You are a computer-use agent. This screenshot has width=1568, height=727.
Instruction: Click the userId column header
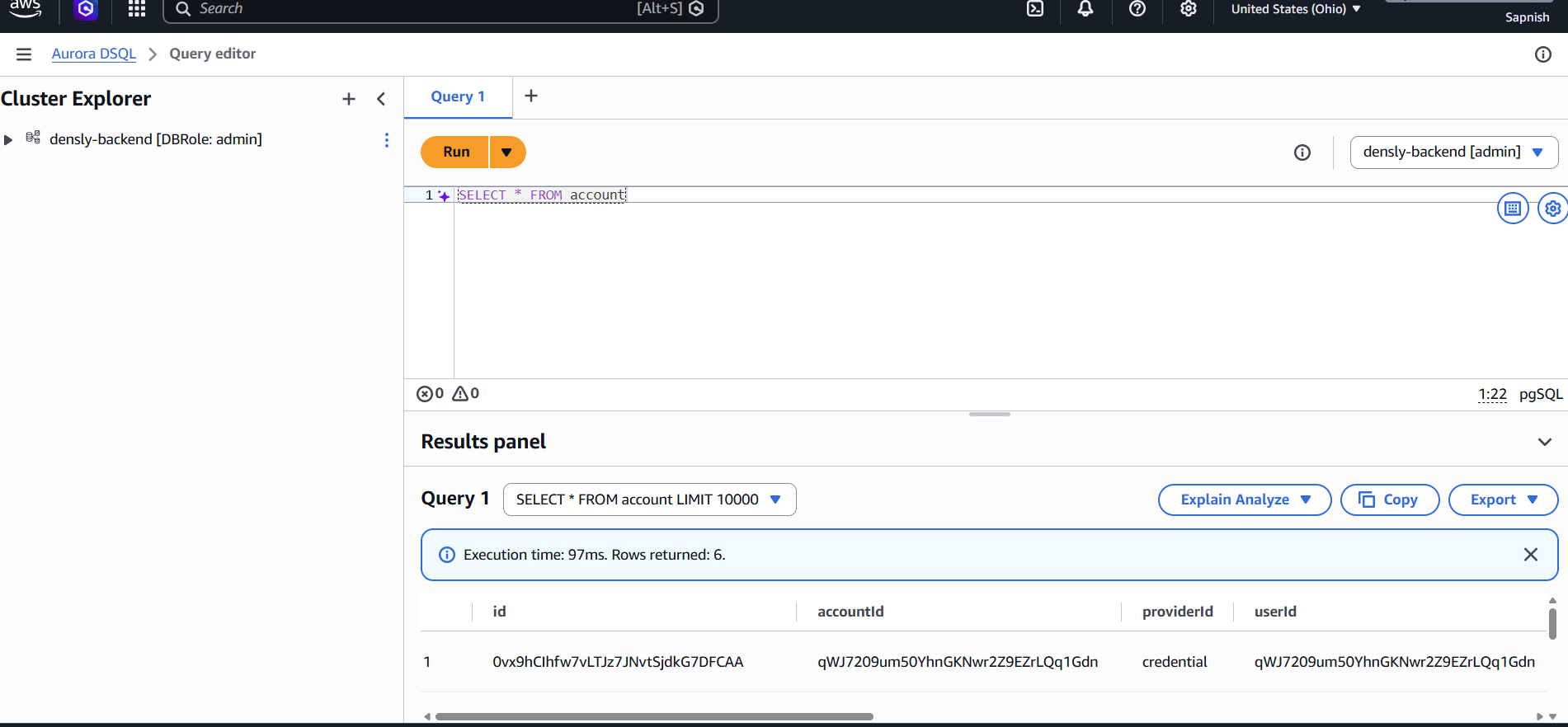click(x=1275, y=612)
